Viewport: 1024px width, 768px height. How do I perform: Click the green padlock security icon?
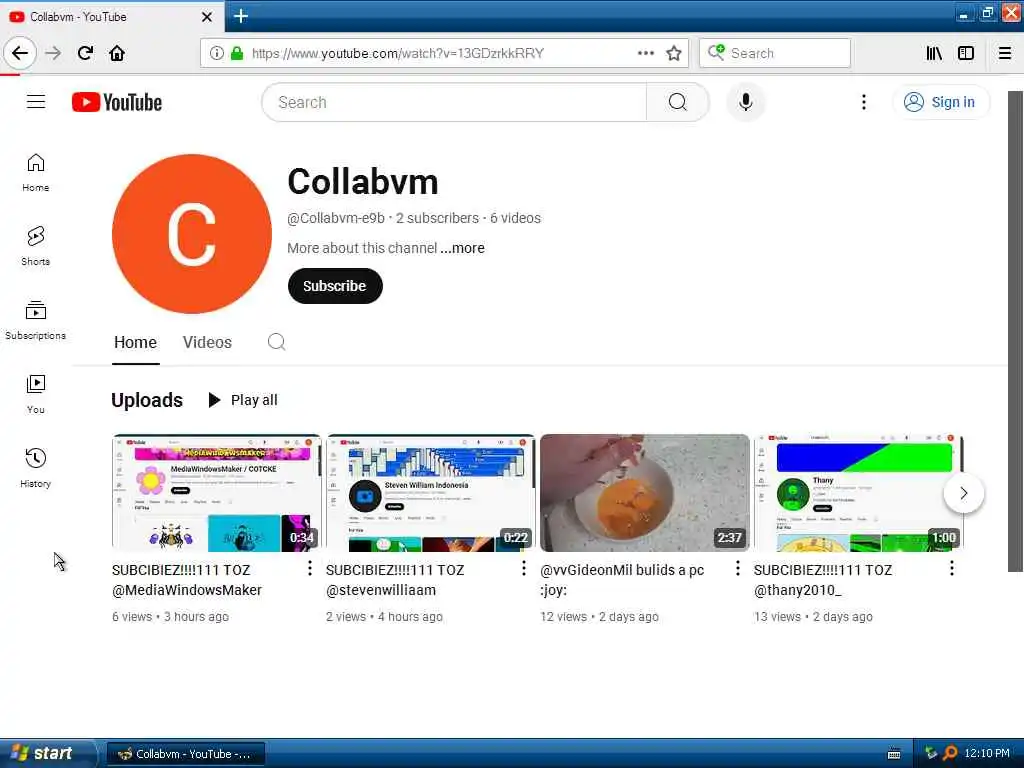pyautogui.click(x=237, y=53)
